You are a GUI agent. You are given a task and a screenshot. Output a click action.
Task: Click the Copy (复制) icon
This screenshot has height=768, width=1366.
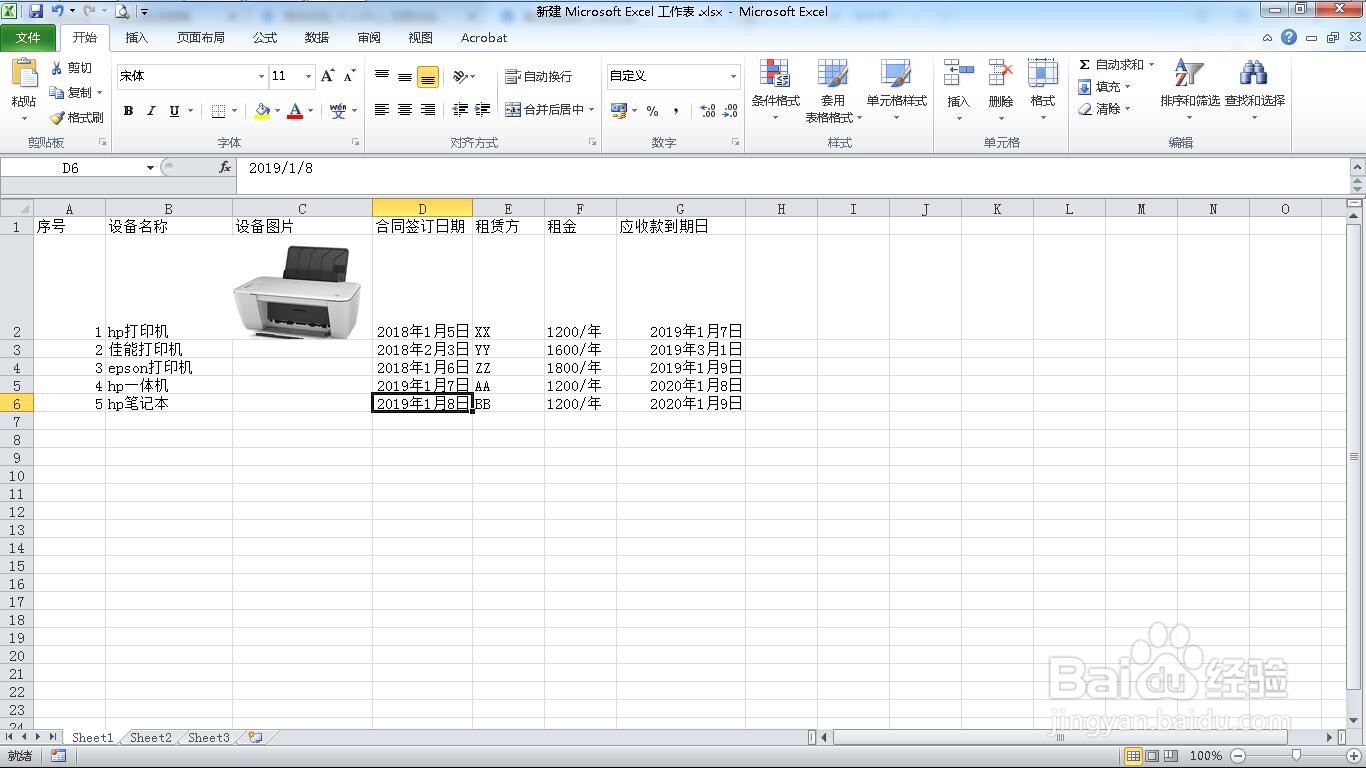[57, 92]
